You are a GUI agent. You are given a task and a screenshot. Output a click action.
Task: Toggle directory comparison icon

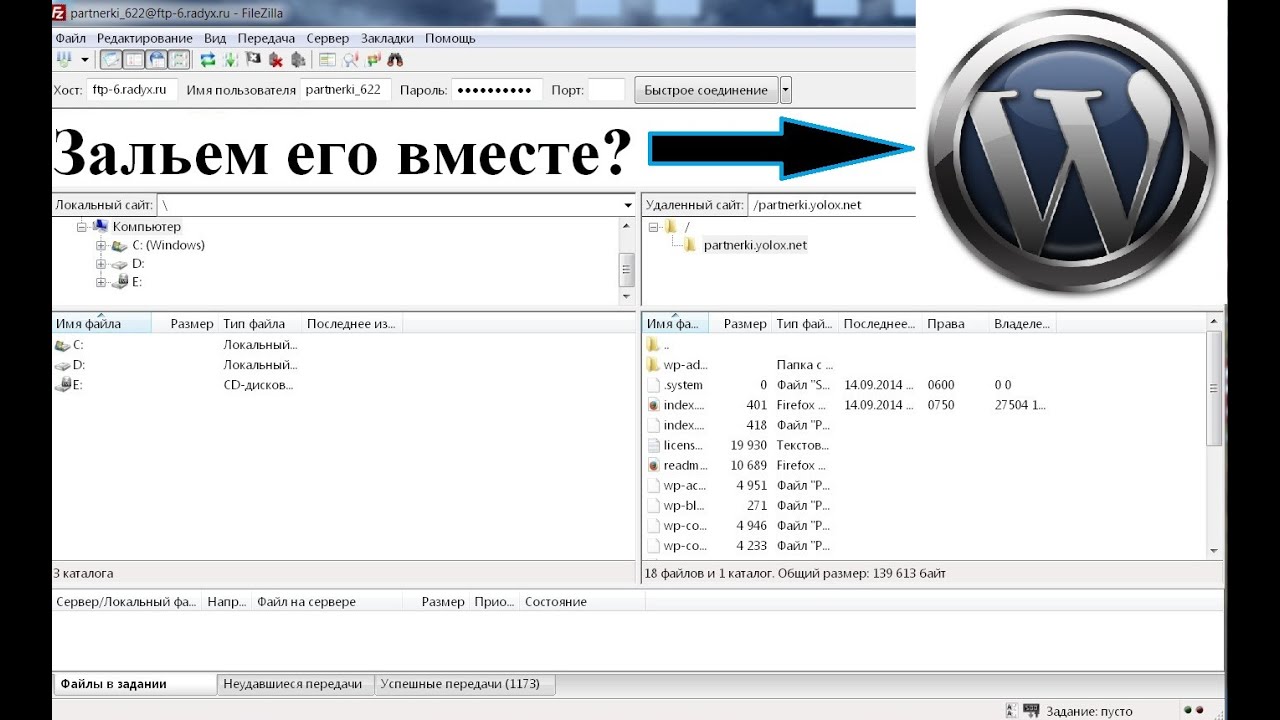[x=350, y=60]
